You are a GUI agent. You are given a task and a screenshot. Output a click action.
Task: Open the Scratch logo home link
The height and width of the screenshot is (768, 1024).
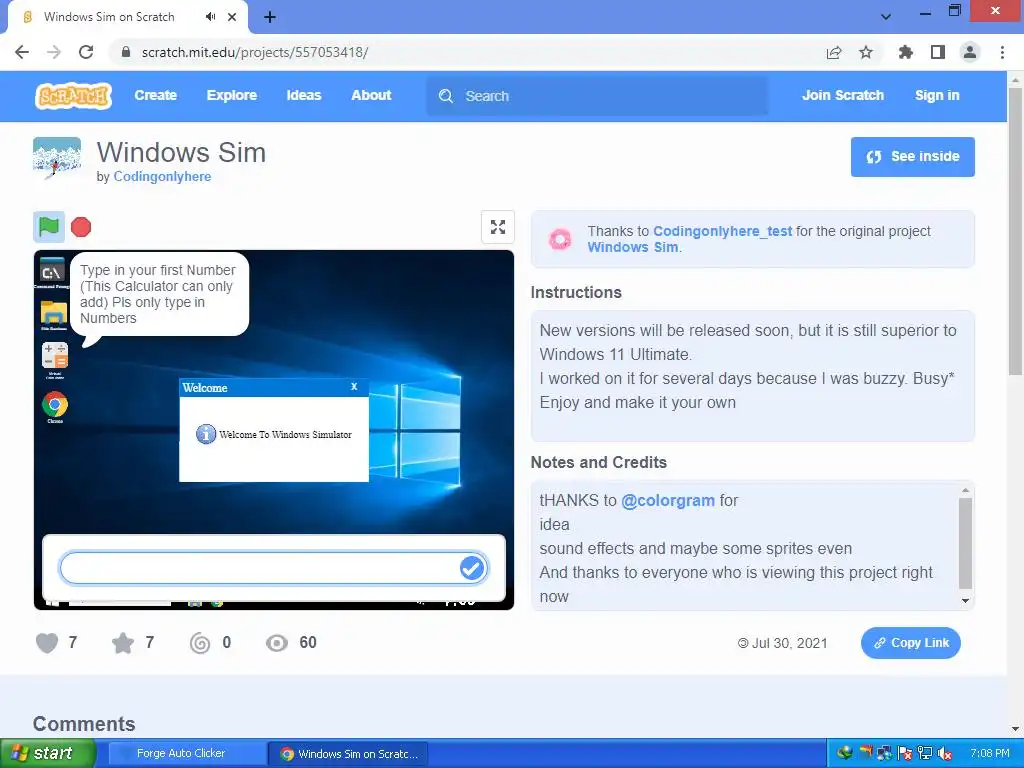tap(73, 96)
